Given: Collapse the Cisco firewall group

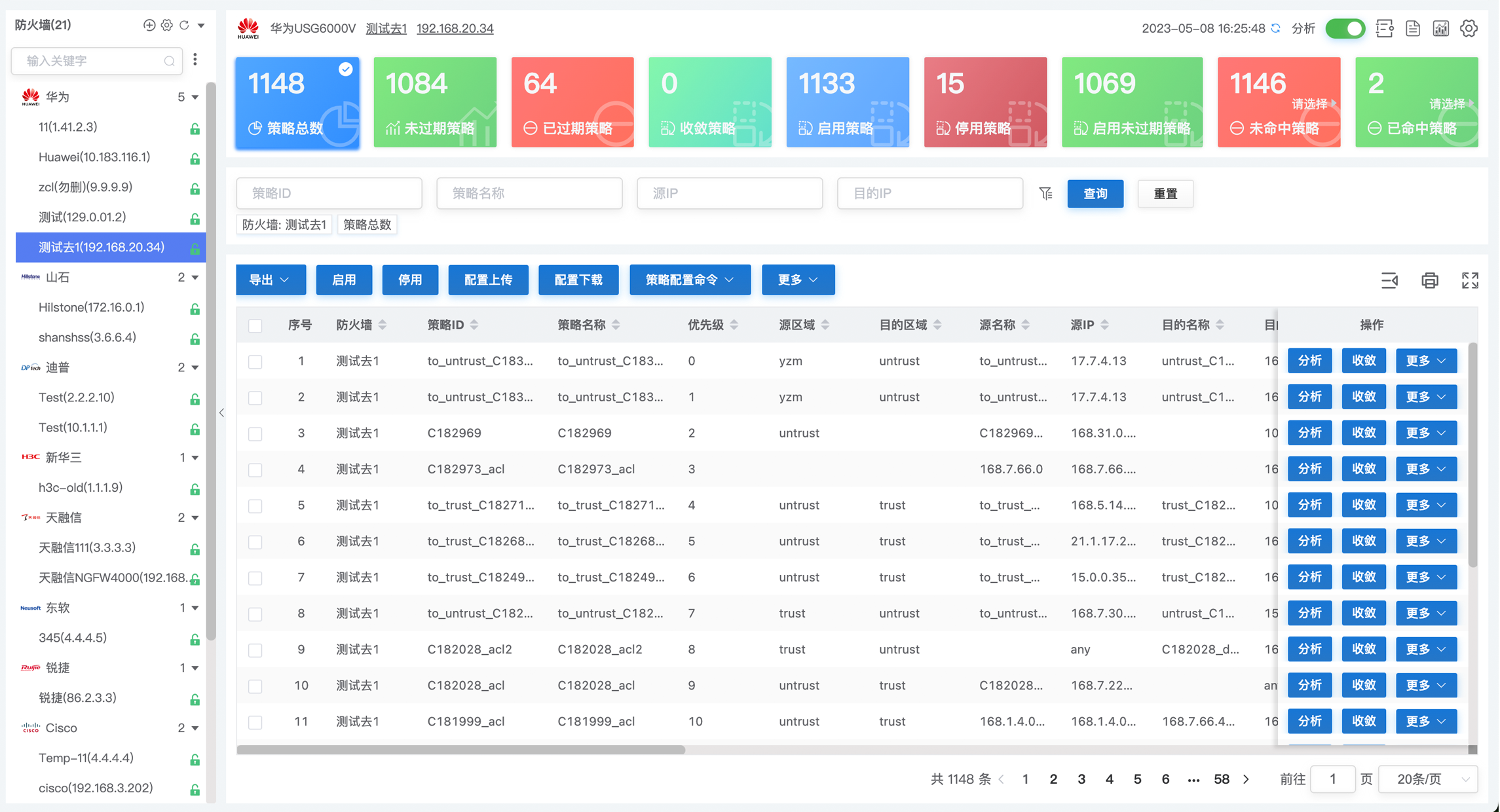Looking at the screenshot, I should coord(195,728).
